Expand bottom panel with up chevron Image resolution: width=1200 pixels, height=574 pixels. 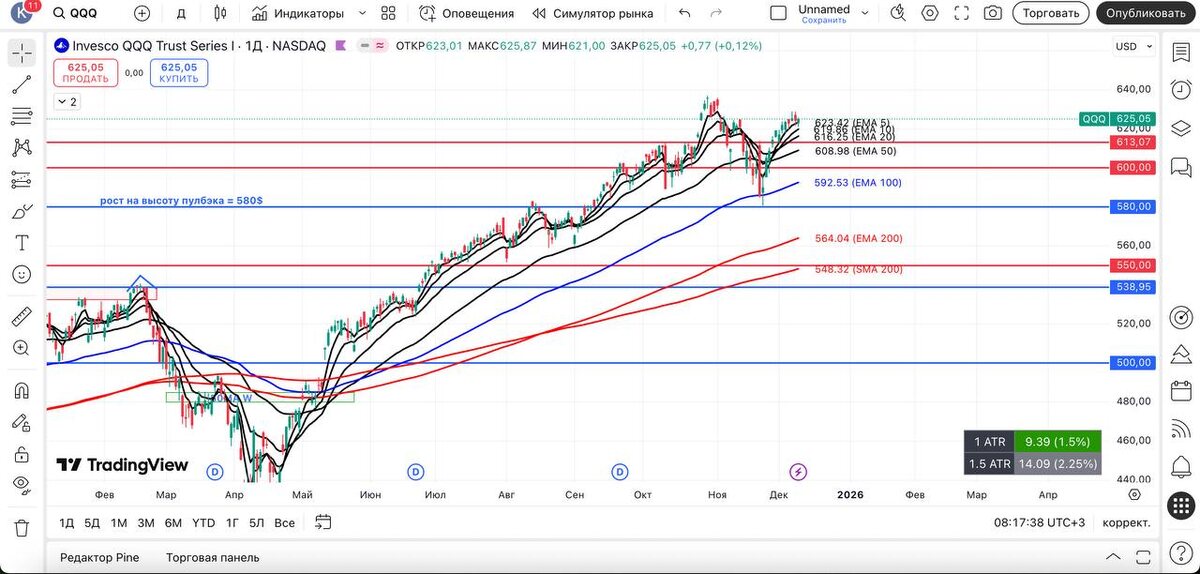(1113, 557)
